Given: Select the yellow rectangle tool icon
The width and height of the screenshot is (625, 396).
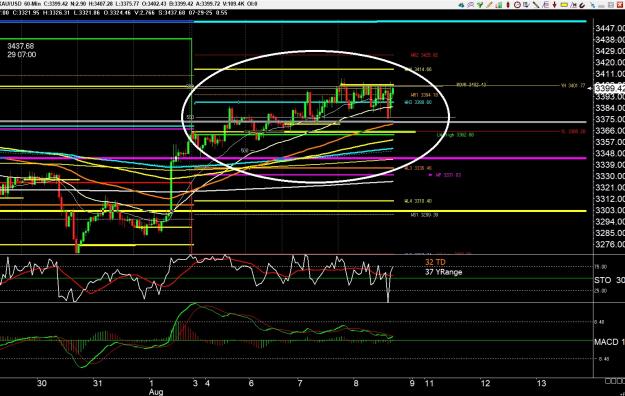Looking at the screenshot, I should click(564, 5).
